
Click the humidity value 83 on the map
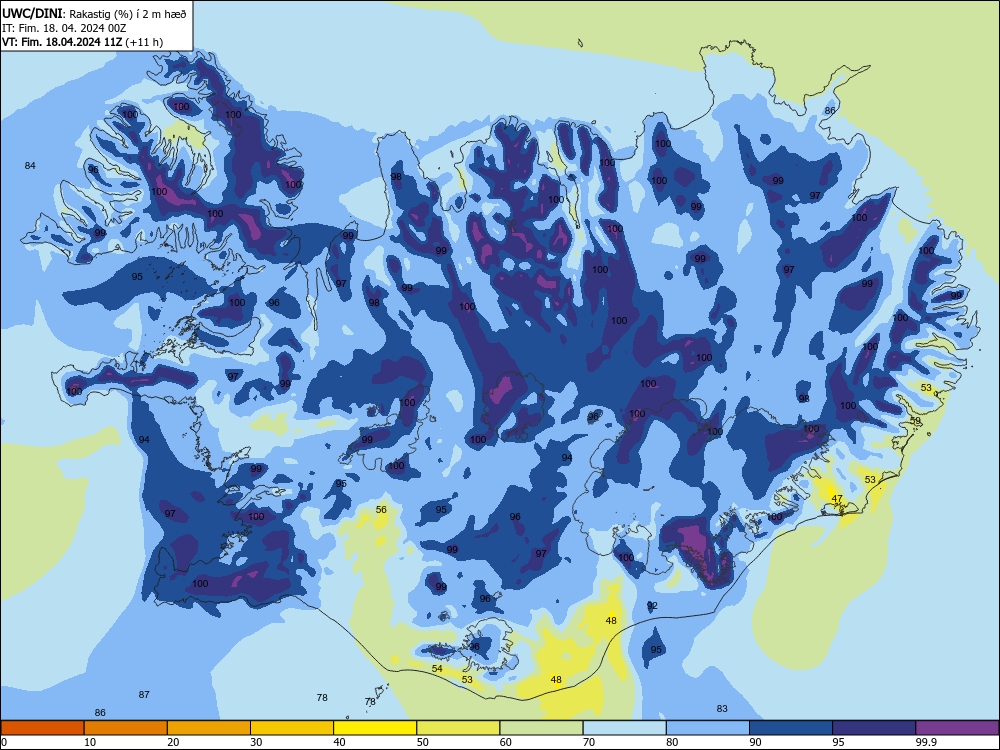722,709
